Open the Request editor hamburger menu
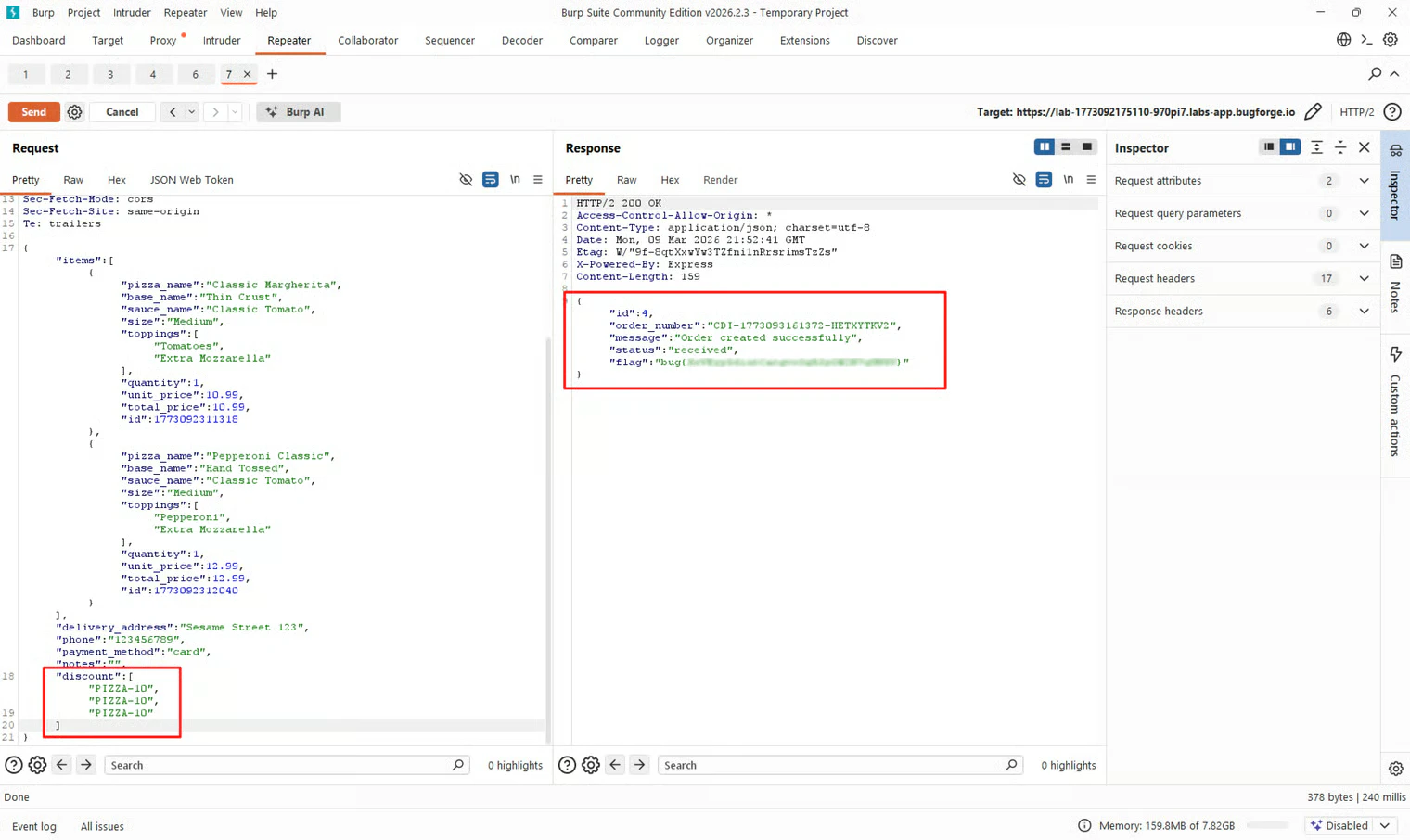The width and height of the screenshot is (1410, 840). 538,180
